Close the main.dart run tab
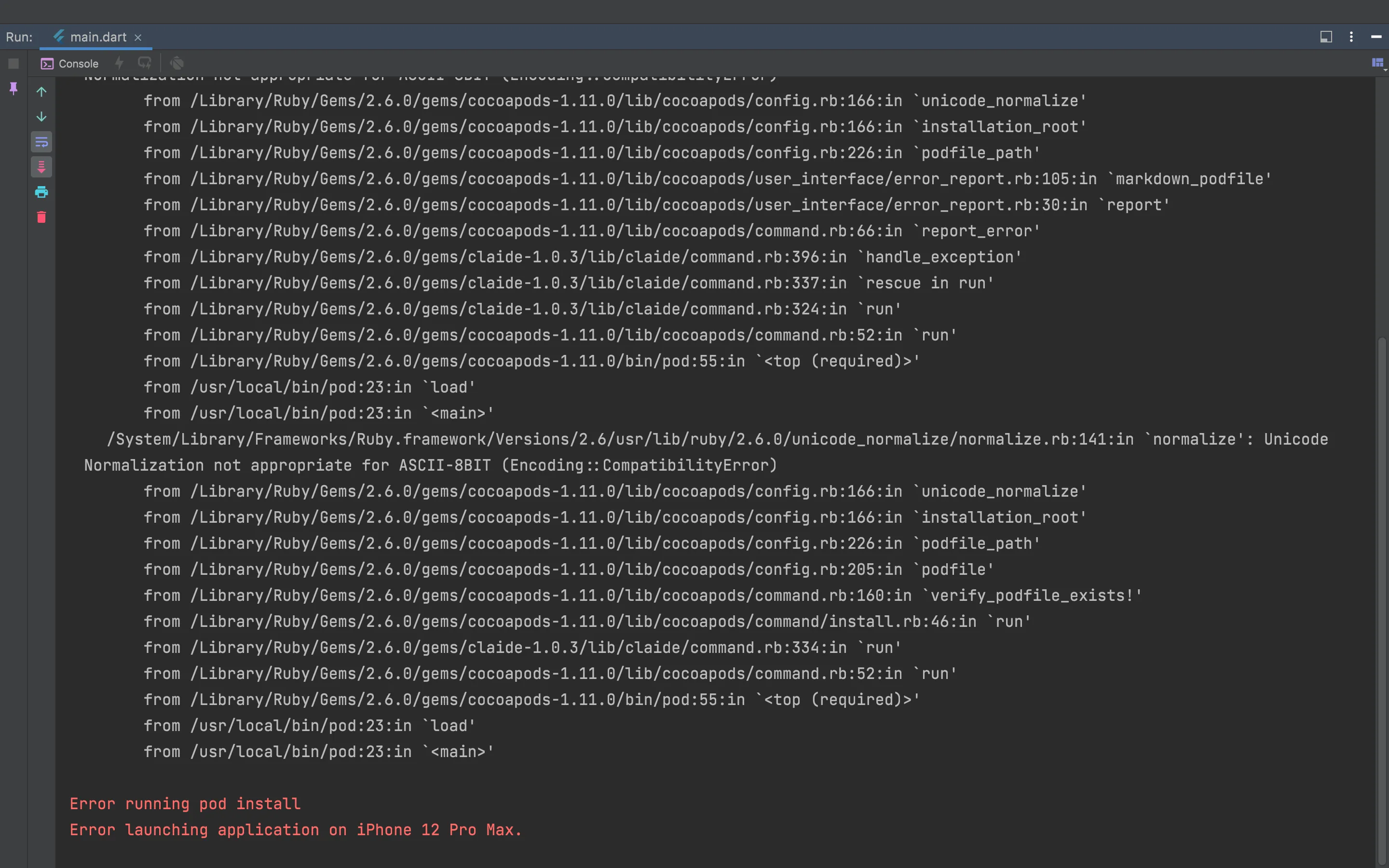 138,38
